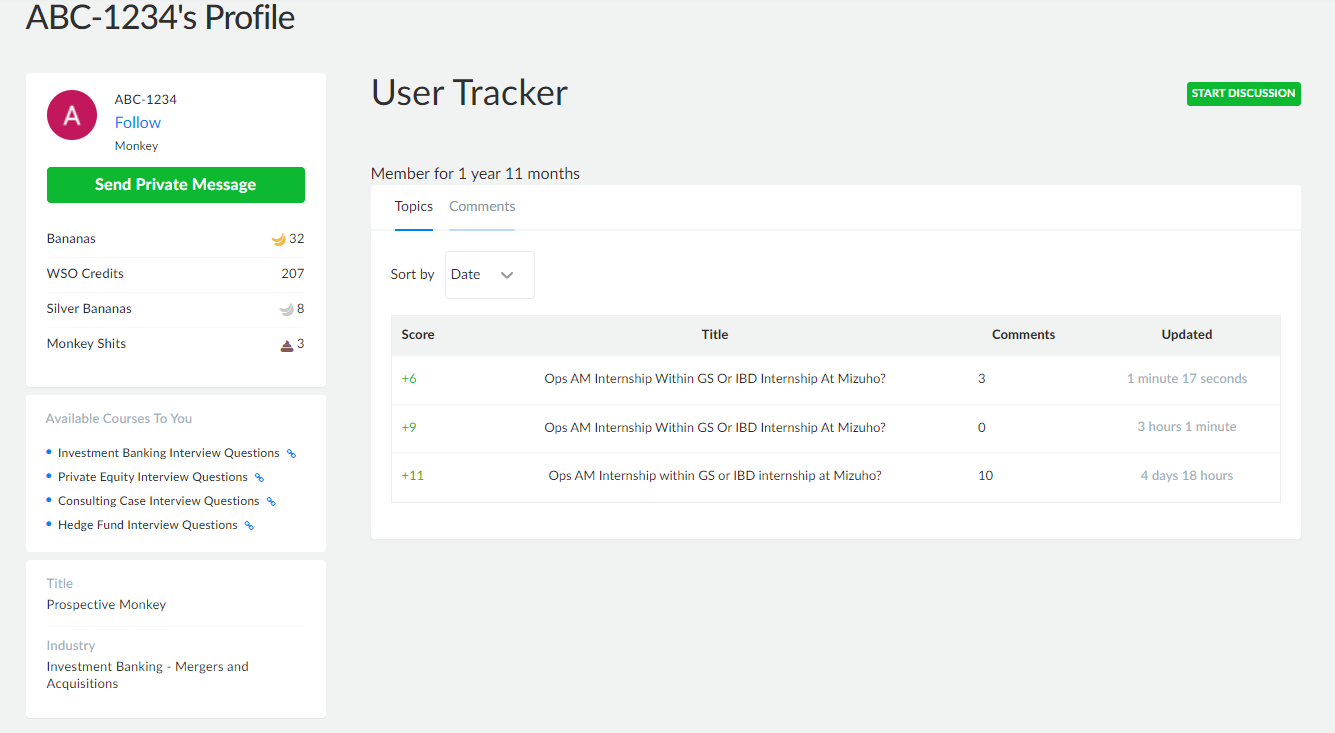Open Private Equity Interview Questions course

(x=153, y=477)
